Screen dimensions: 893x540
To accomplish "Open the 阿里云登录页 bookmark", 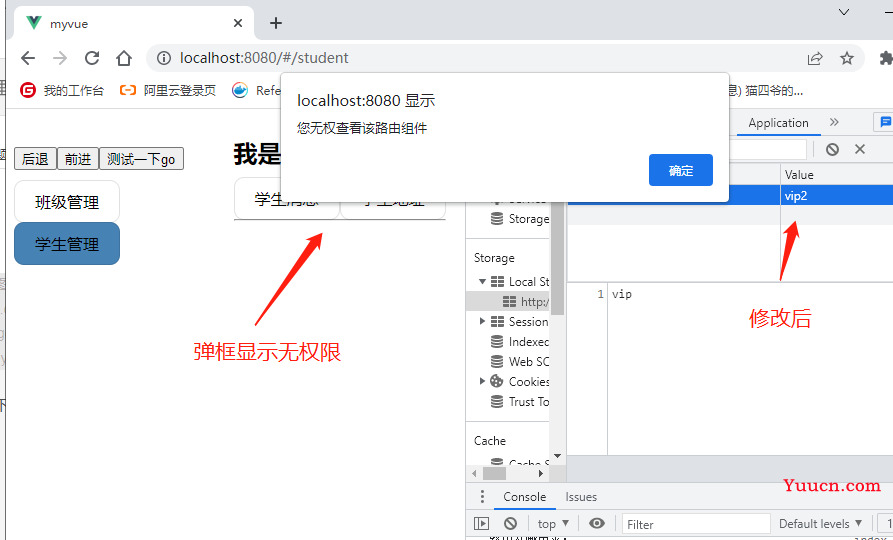I will (168, 90).
